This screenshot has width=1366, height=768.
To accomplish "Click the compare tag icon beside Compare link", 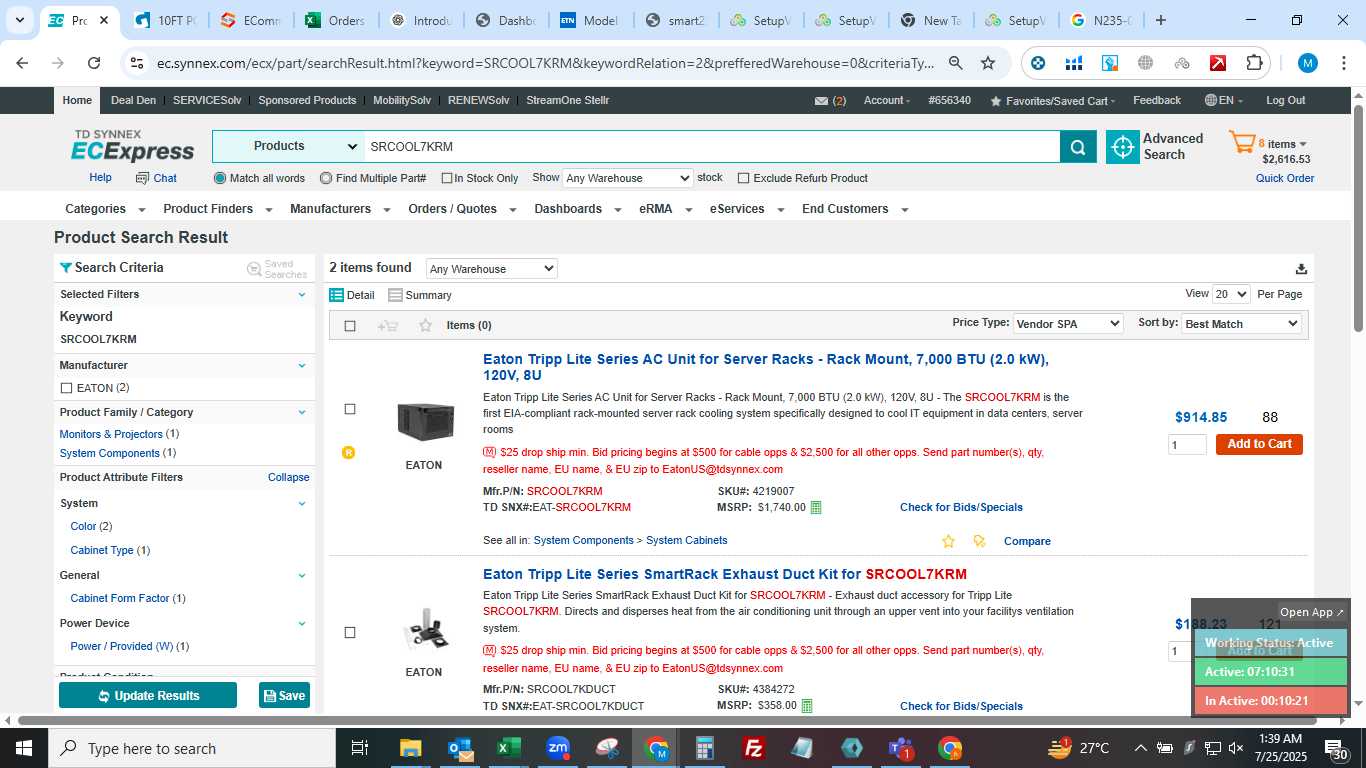I will point(979,541).
